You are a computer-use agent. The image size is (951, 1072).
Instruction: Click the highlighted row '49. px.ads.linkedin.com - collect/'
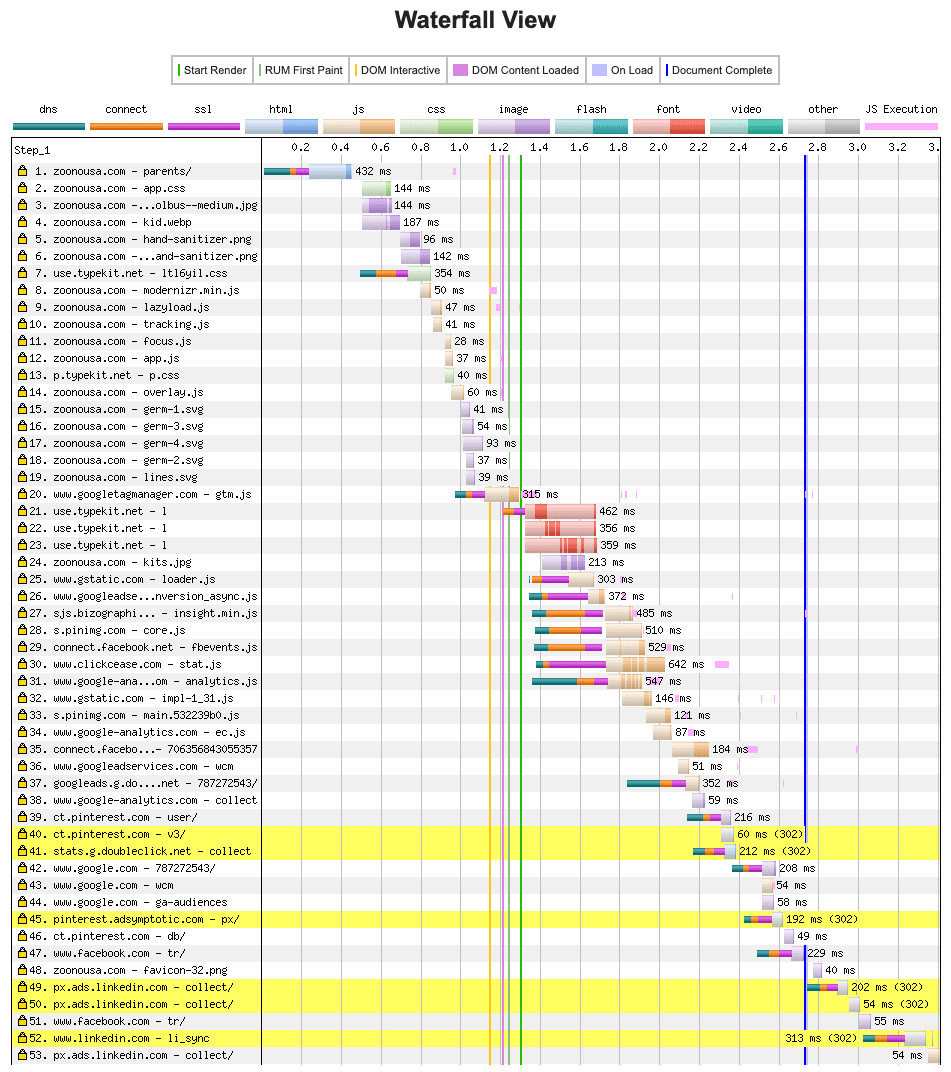476,987
